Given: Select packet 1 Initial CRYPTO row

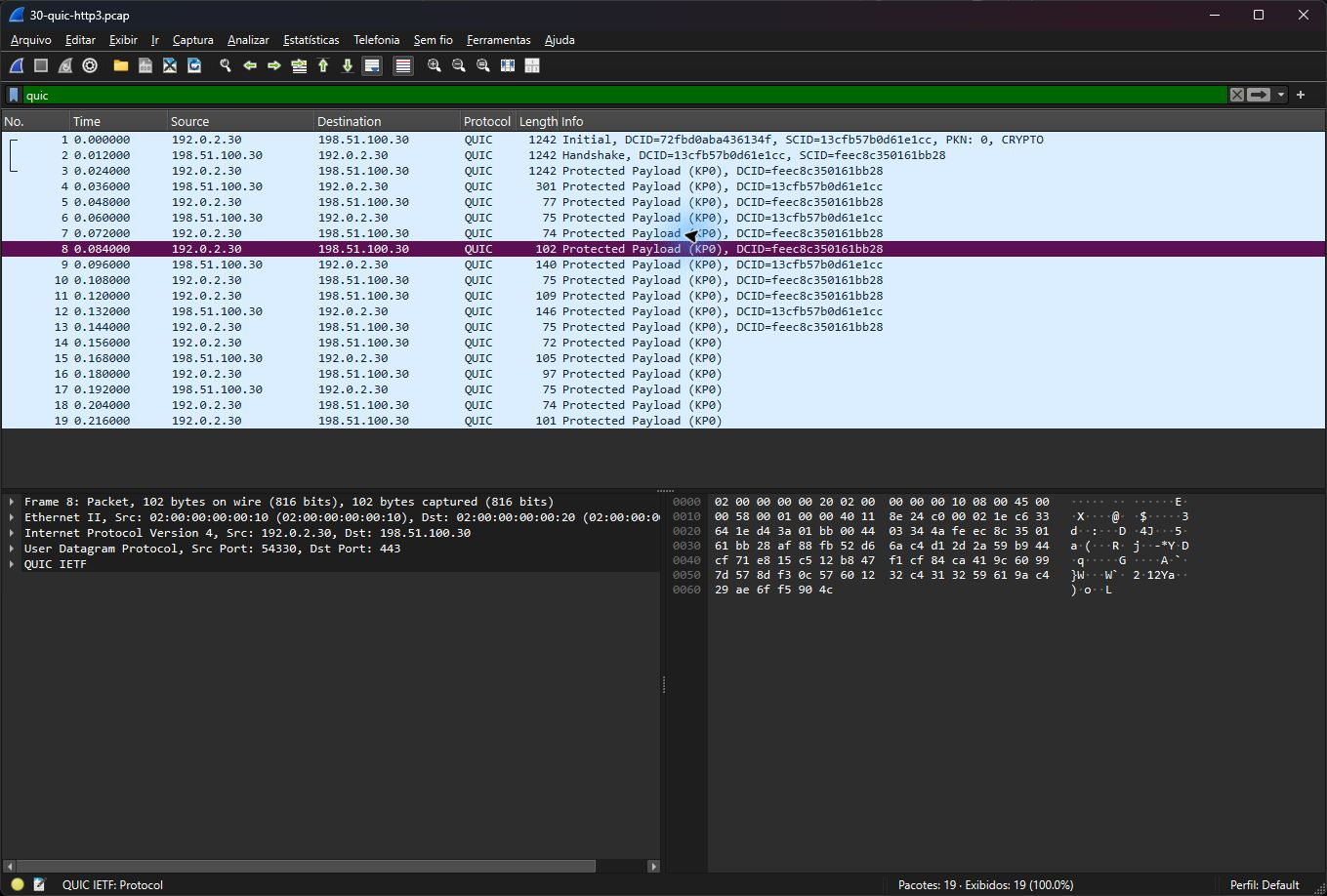Looking at the screenshot, I should pos(663,140).
